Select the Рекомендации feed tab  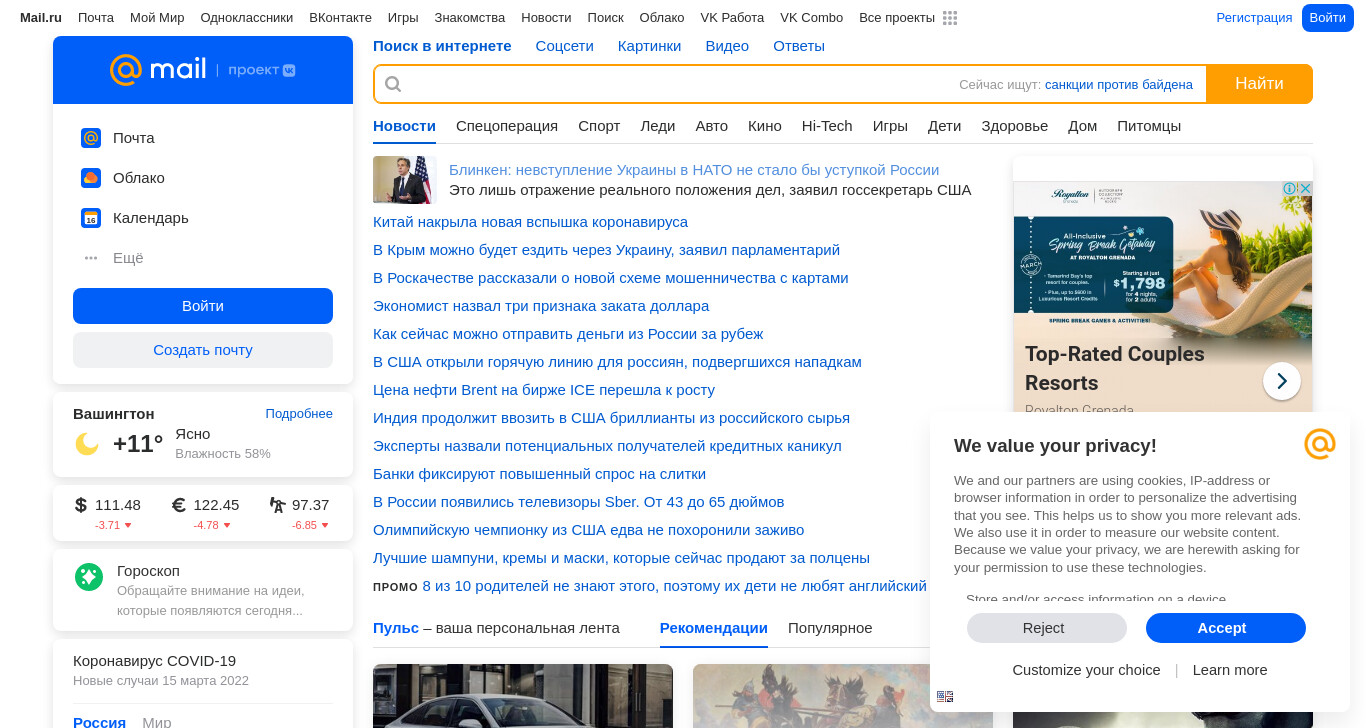tap(714, 628)
